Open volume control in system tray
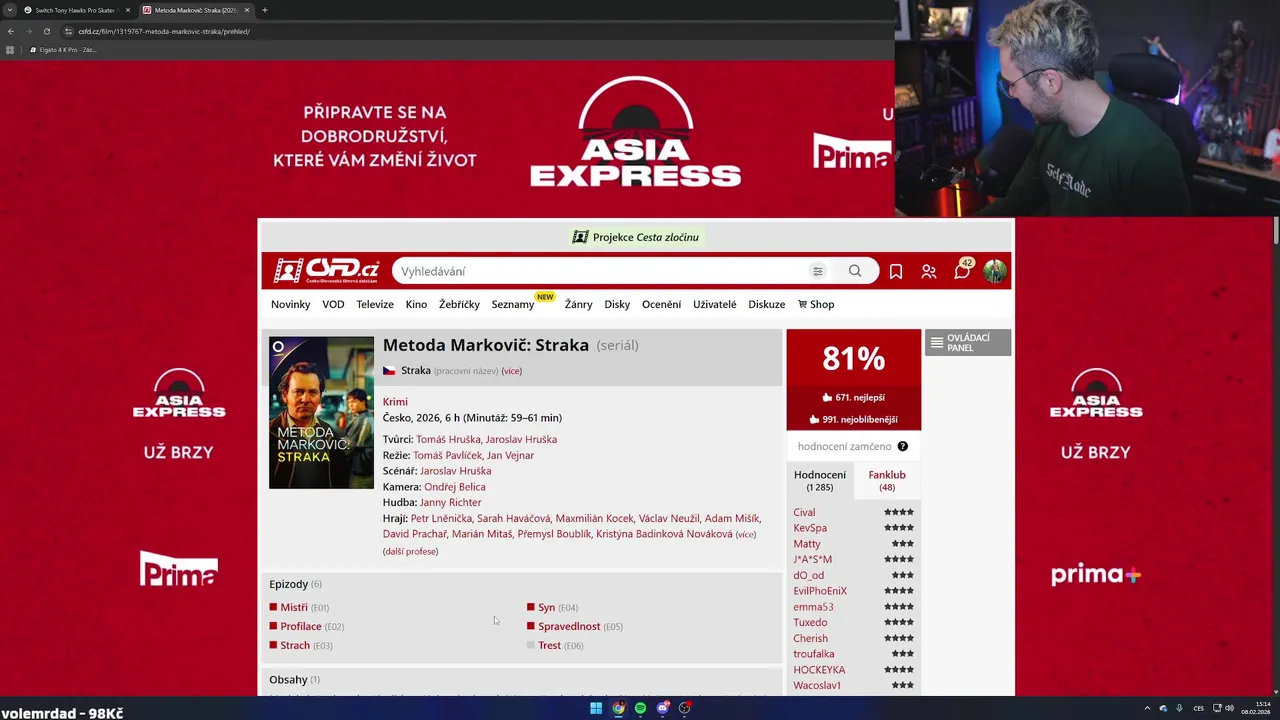 click(x=1231, y=708)
